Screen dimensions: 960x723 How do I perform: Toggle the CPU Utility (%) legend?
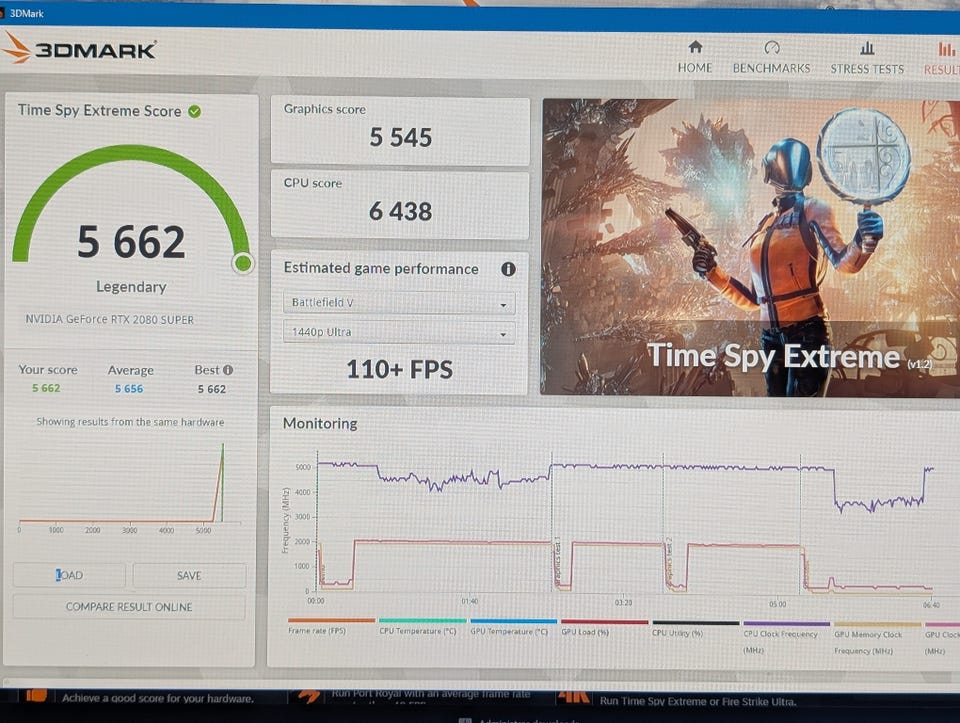click(696, 629)
